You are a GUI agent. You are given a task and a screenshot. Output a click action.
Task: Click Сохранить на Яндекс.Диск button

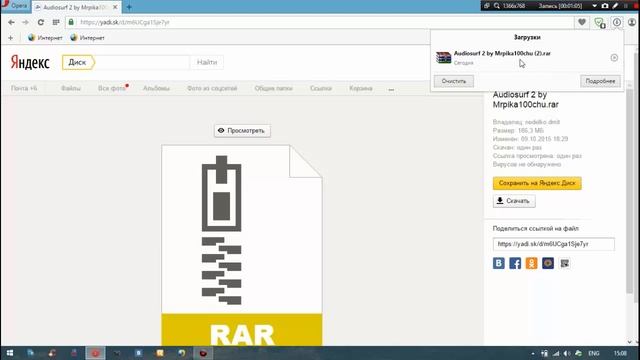point(537,183)
